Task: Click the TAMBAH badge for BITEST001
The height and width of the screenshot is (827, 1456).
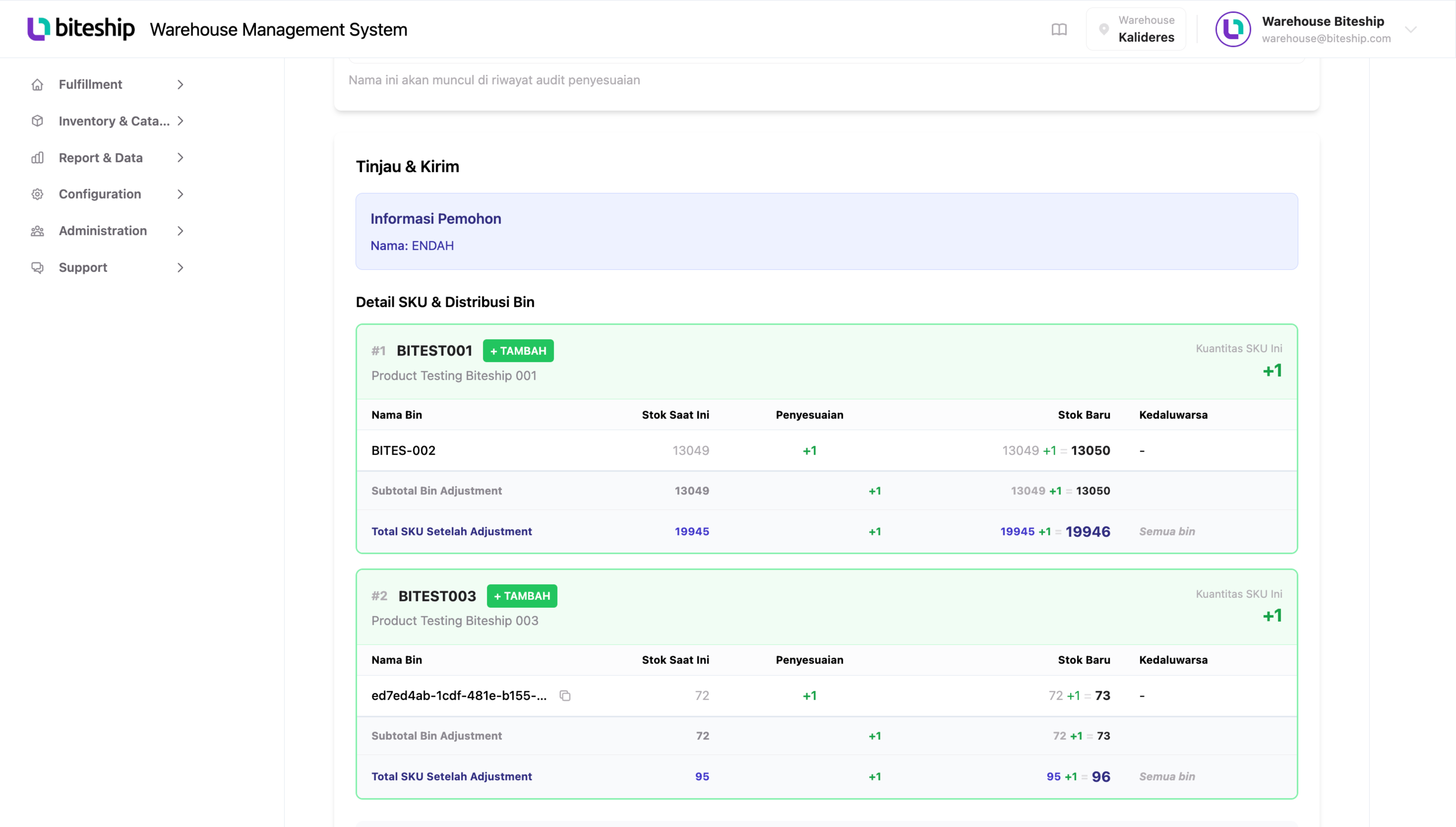Action: 518,350
